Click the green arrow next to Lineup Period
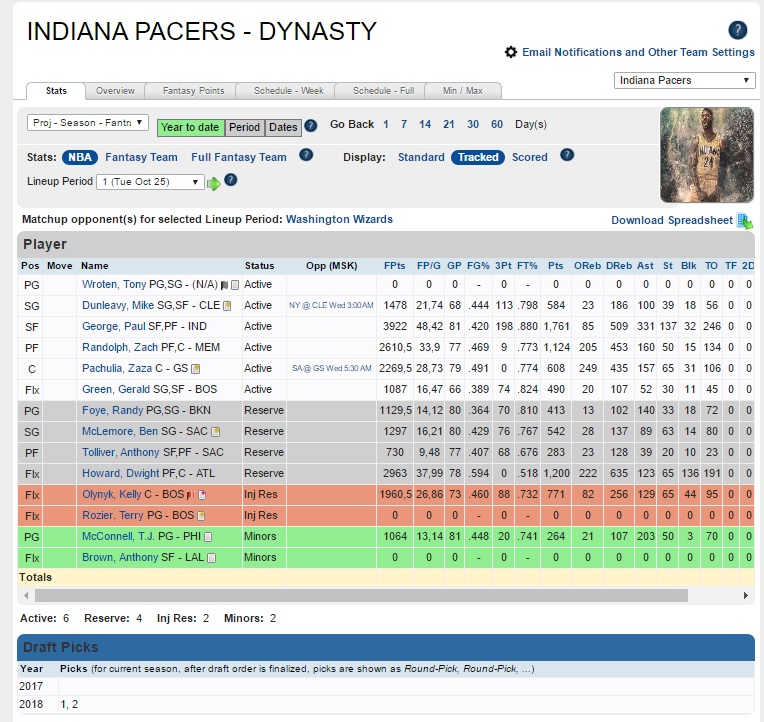The width and height of the screenshot is (764, 722). tap(213, 184)
